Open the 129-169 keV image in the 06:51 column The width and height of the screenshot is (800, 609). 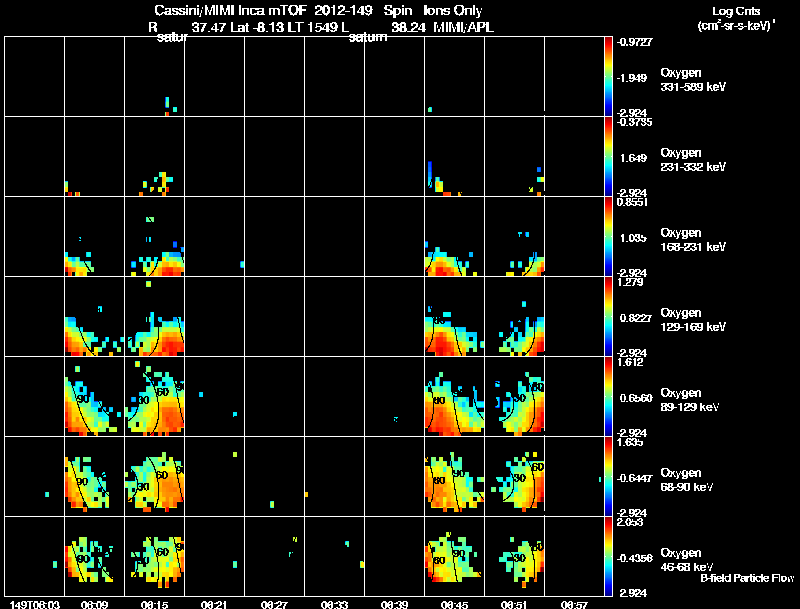coord(514,317)
